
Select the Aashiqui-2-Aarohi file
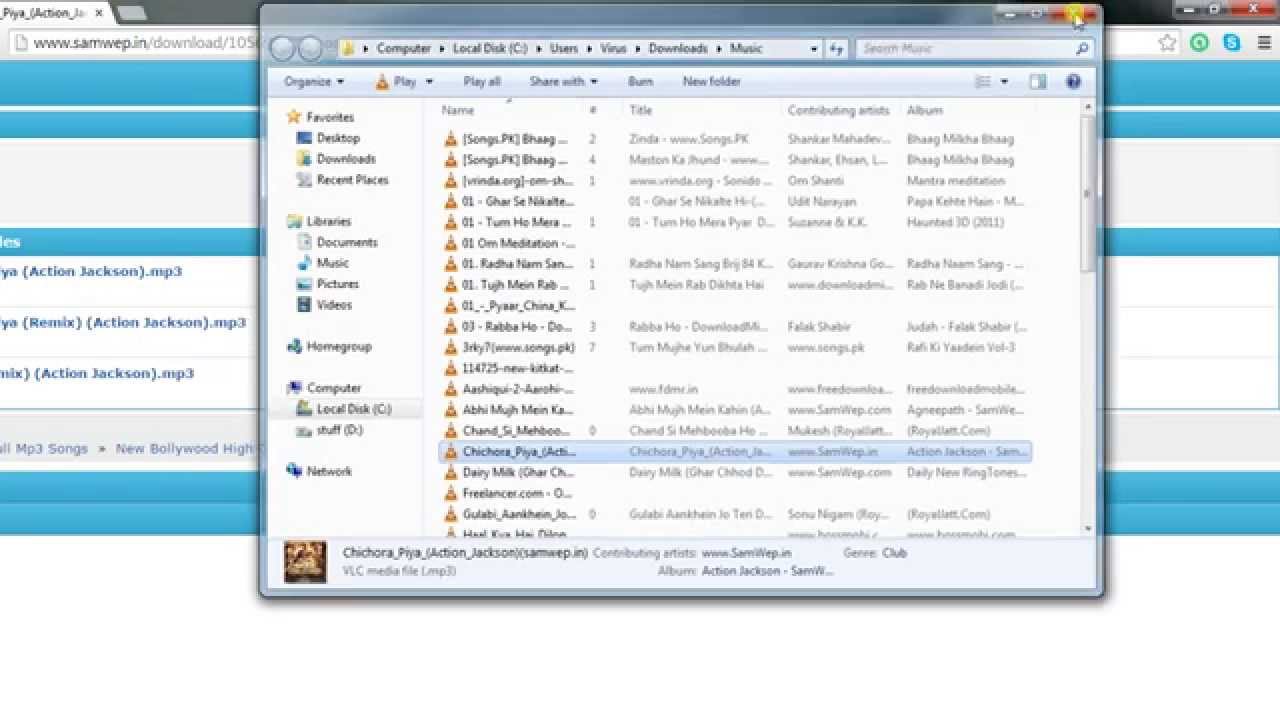[518, 389]
